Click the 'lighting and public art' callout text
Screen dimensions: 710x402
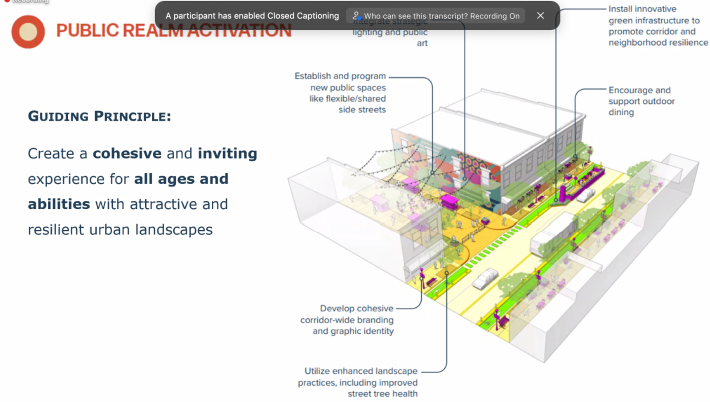point(390,37)
